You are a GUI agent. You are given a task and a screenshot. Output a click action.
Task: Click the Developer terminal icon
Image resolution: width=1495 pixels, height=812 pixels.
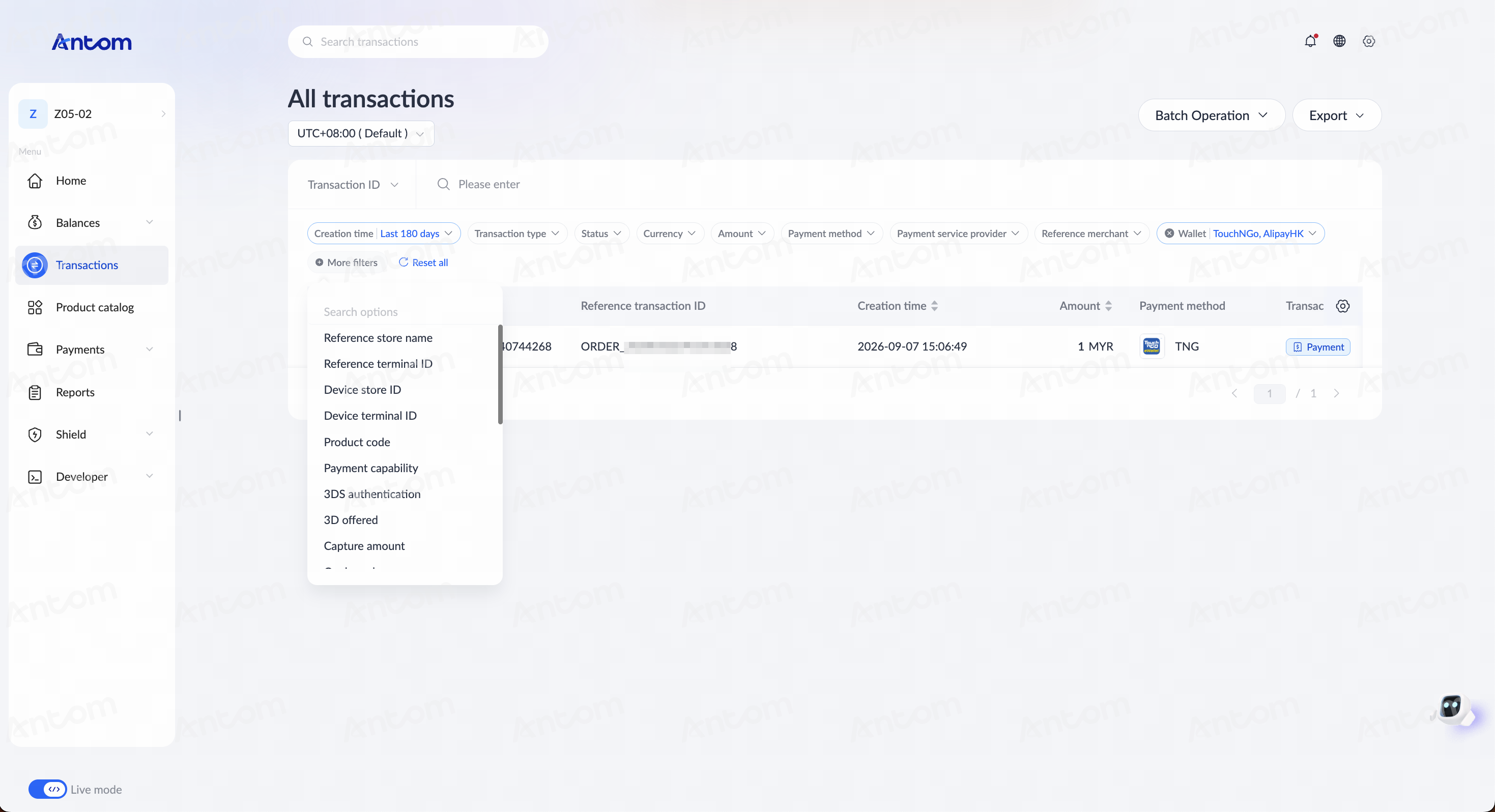[35, 477]
